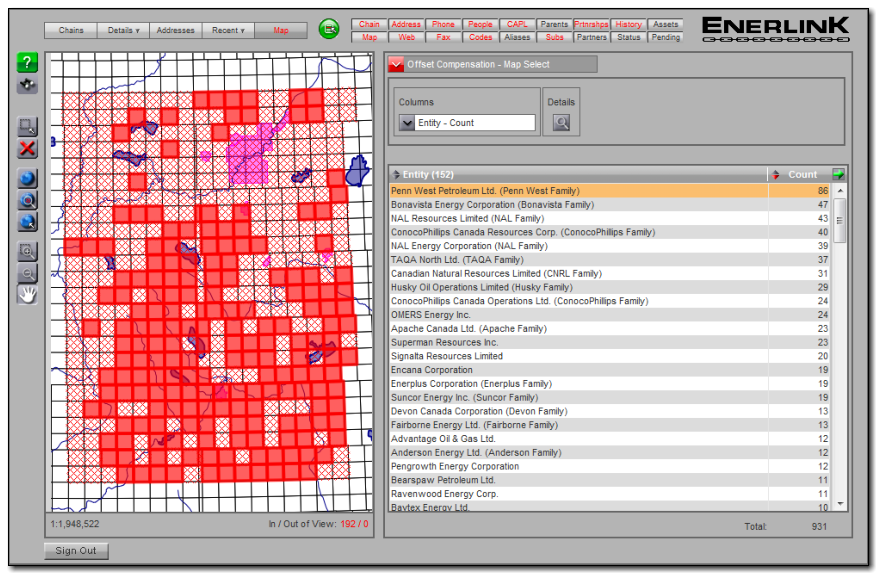Click the CAPL button
This screenshot has height=581, width=884.
click(x=517, y=24)
